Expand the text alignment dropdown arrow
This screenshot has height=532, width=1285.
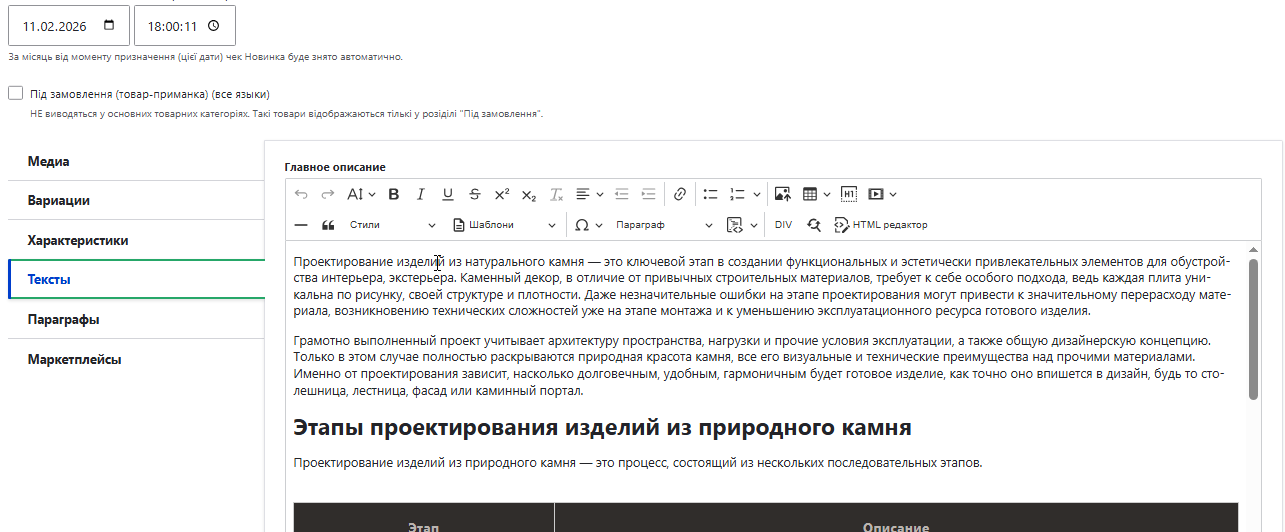[600, 194]
